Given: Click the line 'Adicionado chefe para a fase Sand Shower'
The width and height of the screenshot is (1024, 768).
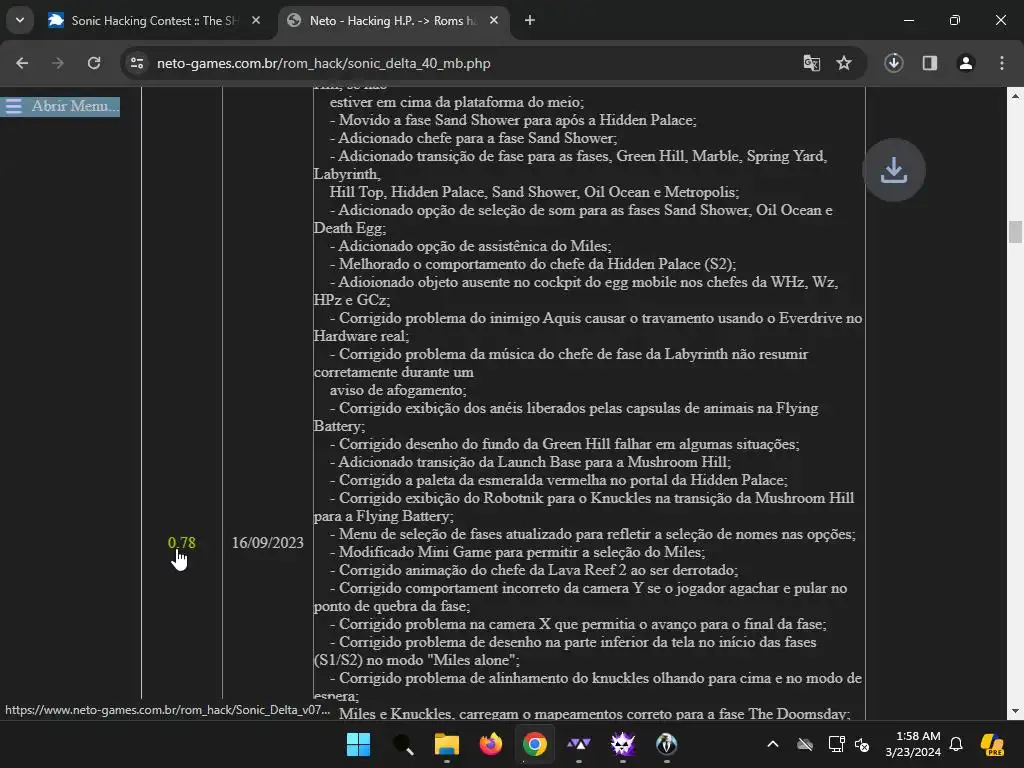Looking at the screenshot, I should click(x=473, y=138).
